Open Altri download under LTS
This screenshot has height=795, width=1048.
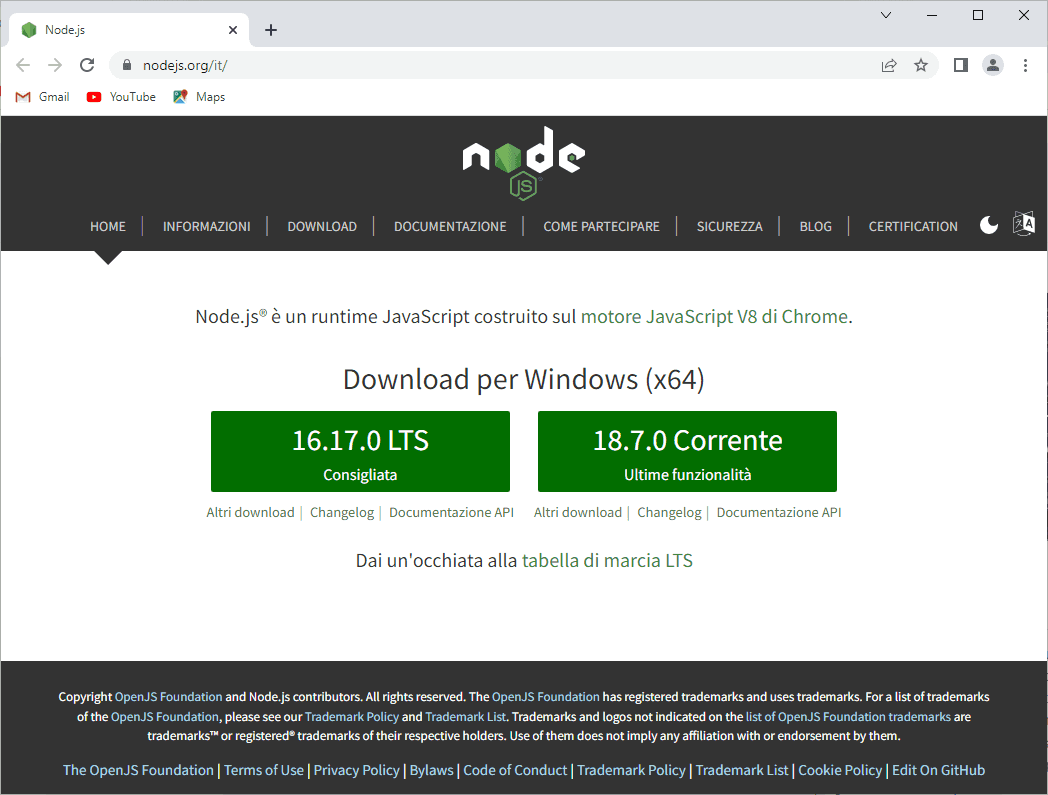pos(250,512)
